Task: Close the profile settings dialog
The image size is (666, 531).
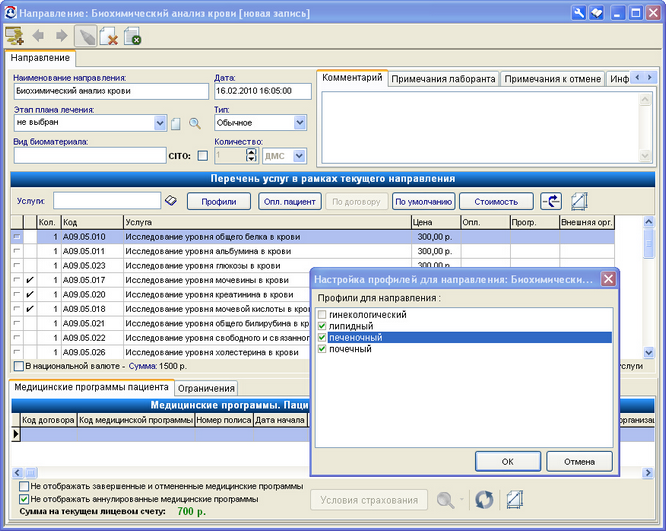Action: coord(608,279)
